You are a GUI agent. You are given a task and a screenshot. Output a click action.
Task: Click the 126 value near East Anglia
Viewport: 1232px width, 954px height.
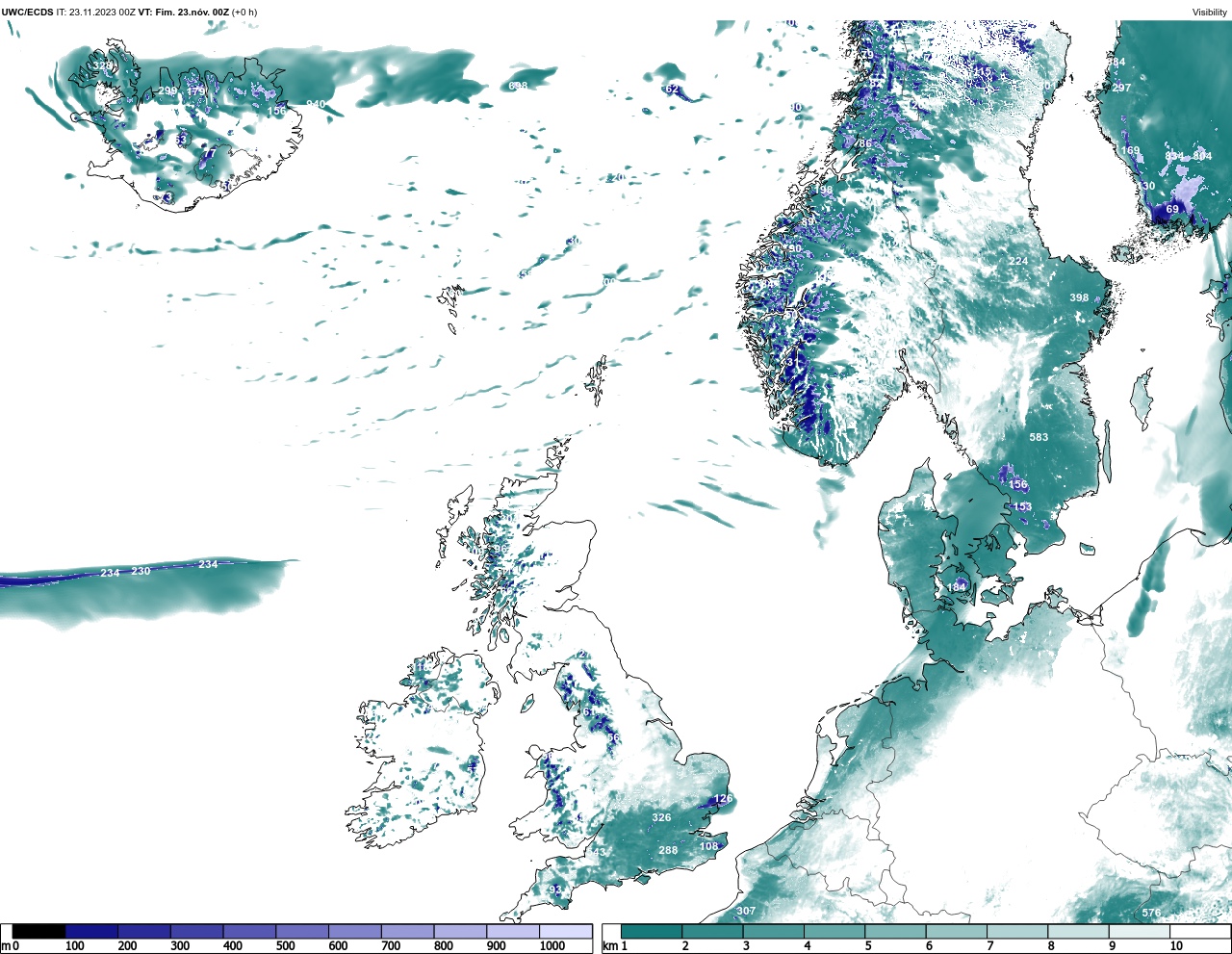[723, 798]
